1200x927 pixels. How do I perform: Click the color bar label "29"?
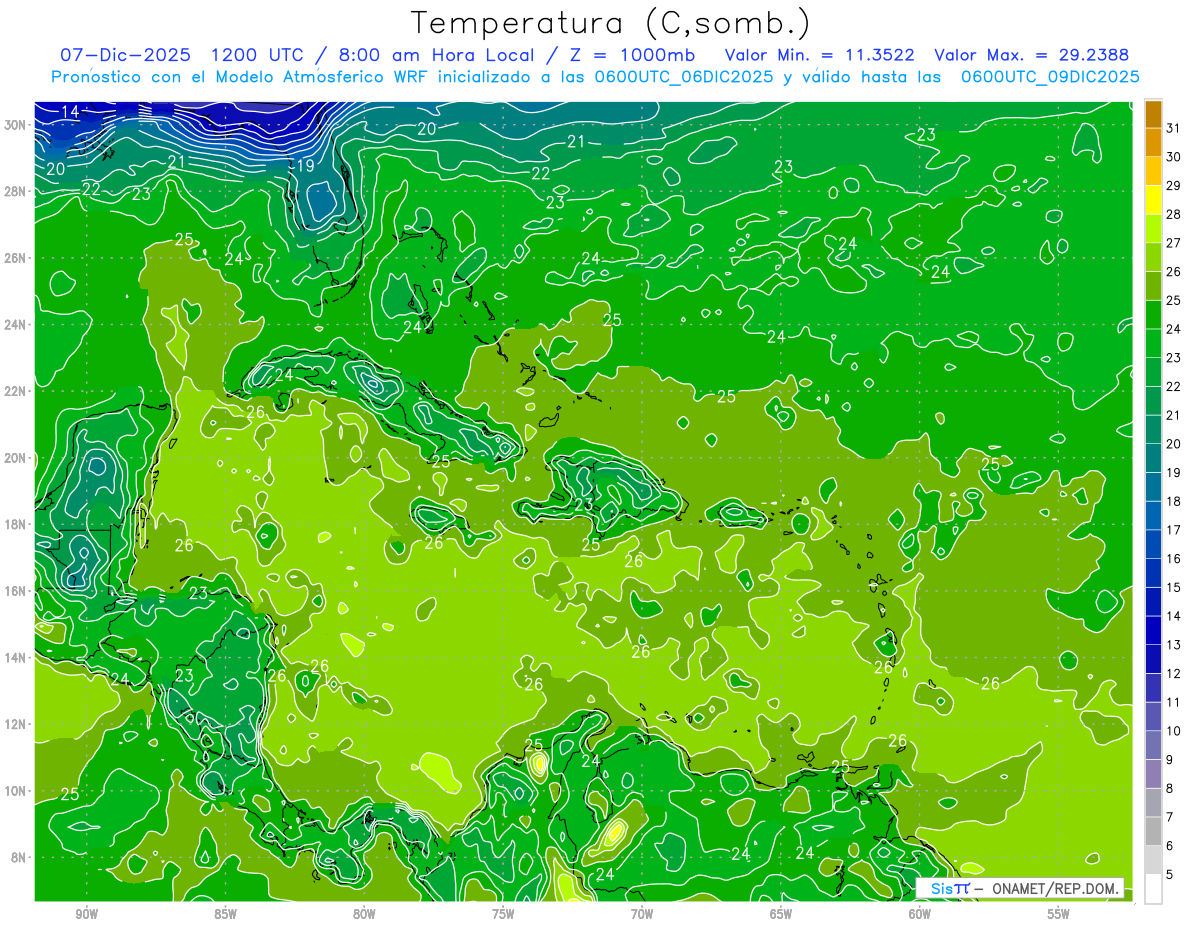[1174, 185]
